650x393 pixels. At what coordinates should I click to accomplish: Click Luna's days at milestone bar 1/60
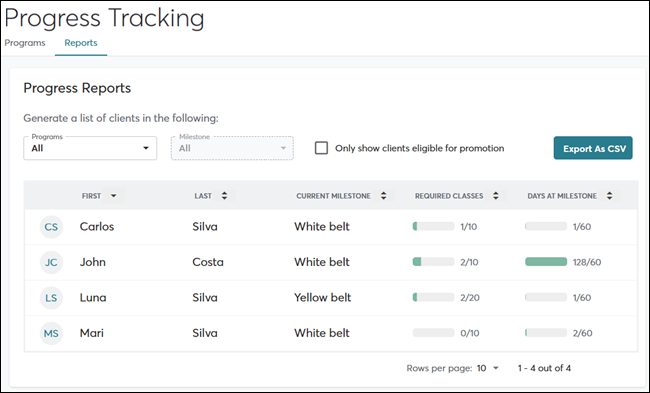pyautogui.click(x=546, y=297)
